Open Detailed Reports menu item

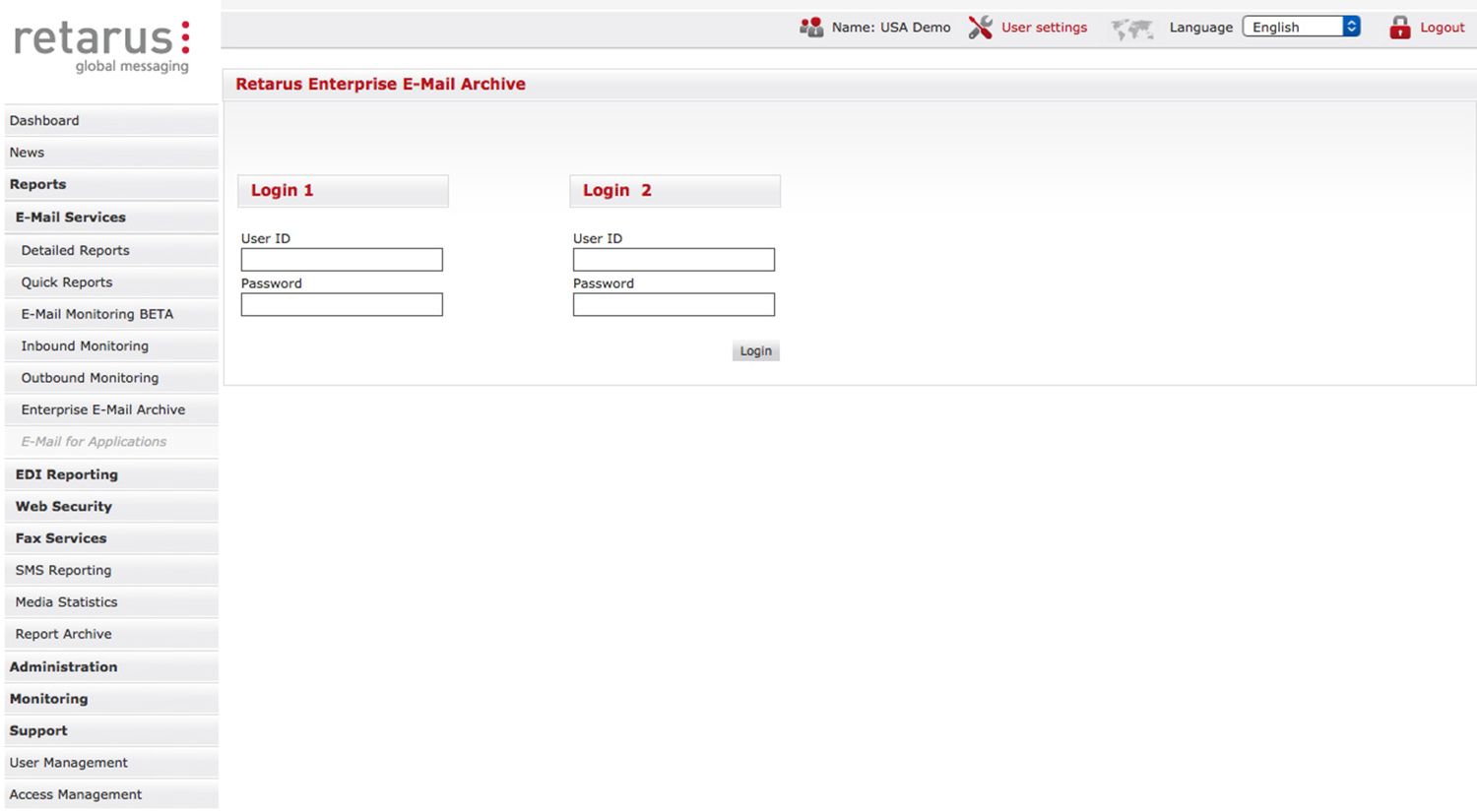coord(111,250)
